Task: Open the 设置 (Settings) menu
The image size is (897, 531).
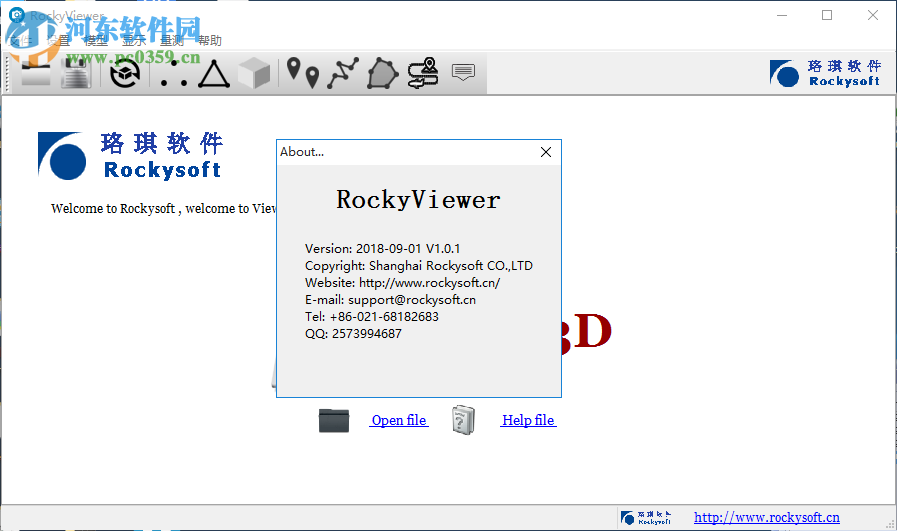Action: 58,41
